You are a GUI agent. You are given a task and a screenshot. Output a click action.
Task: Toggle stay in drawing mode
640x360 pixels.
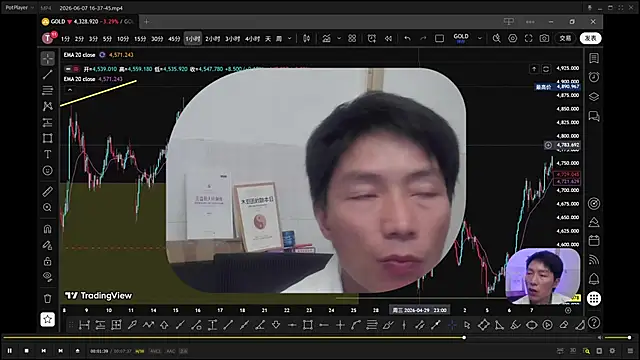[x=48, y=245]
